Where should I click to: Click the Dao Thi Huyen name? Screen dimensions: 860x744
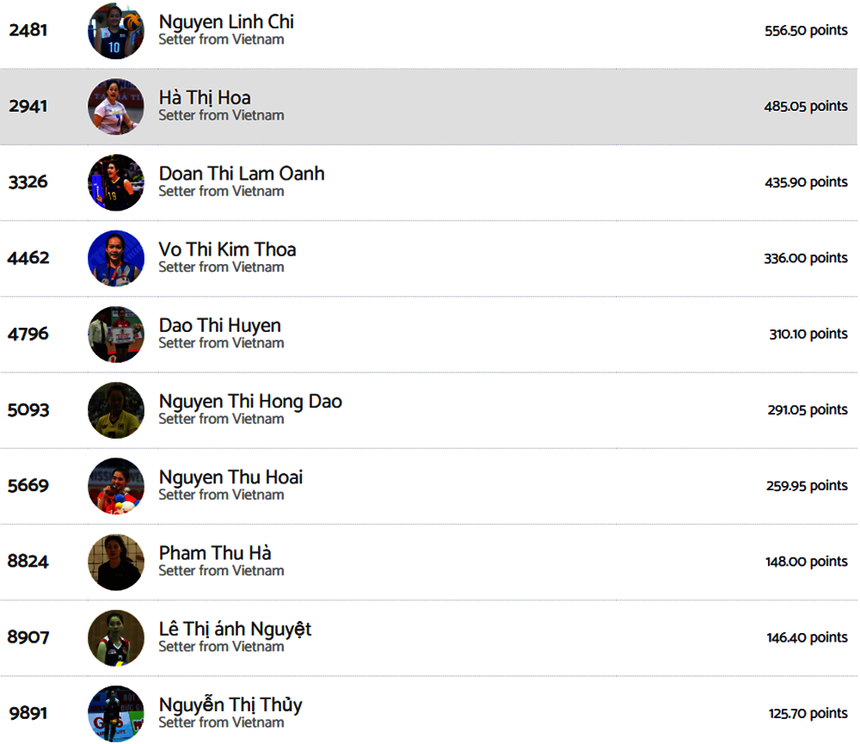pos(220,326)
